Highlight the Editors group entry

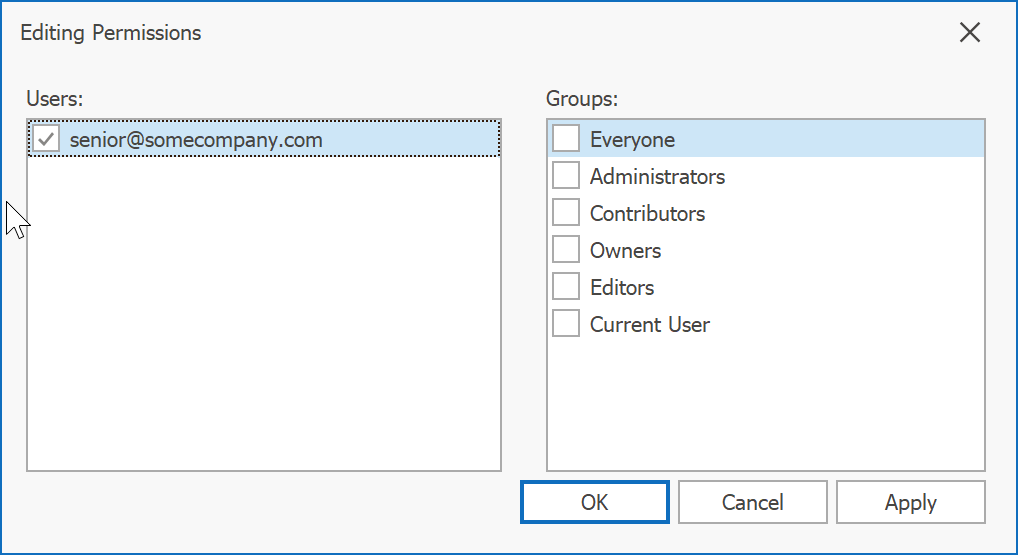coord(622,288)
